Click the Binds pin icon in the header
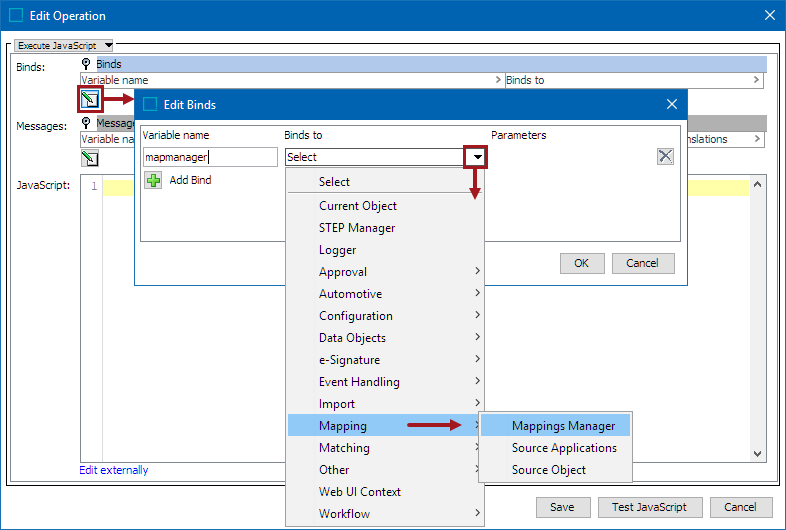 [x=86, y=64]
